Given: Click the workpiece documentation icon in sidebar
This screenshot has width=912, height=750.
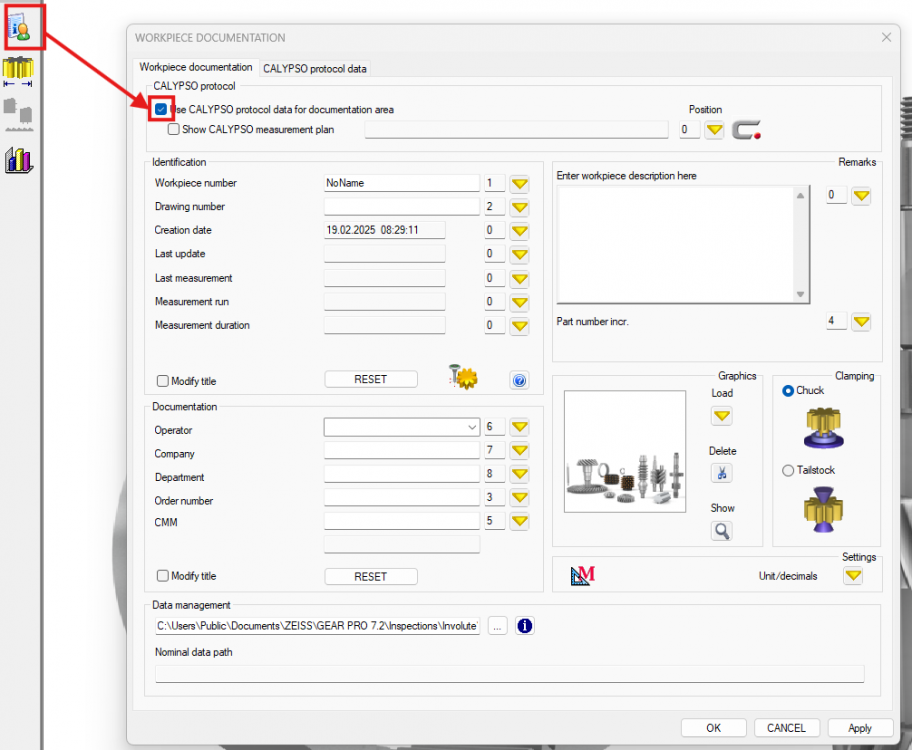Looking at the screenshot, I should coord(19,21).
